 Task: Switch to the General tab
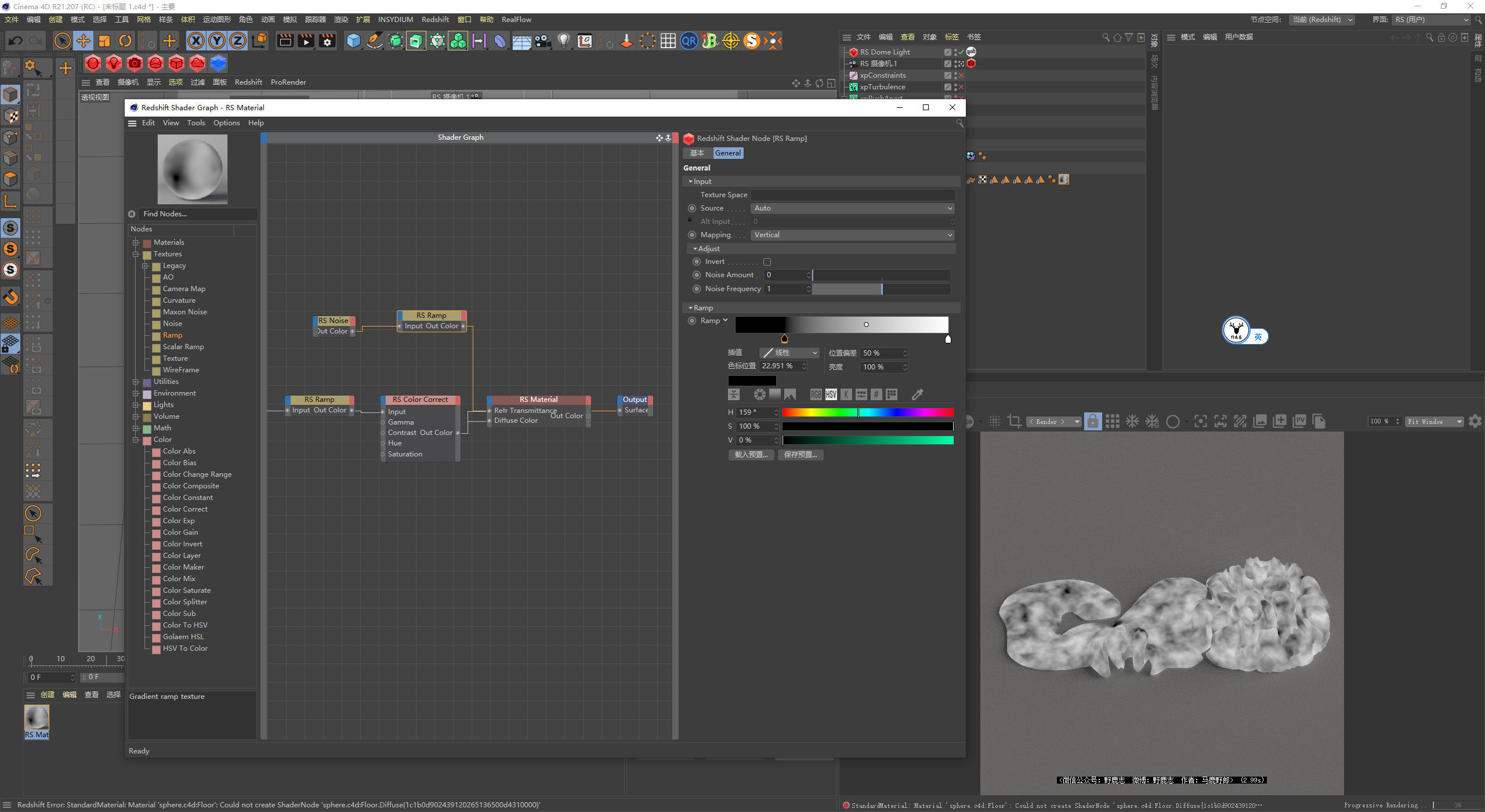pyautogui.click(x=727, y=153)
